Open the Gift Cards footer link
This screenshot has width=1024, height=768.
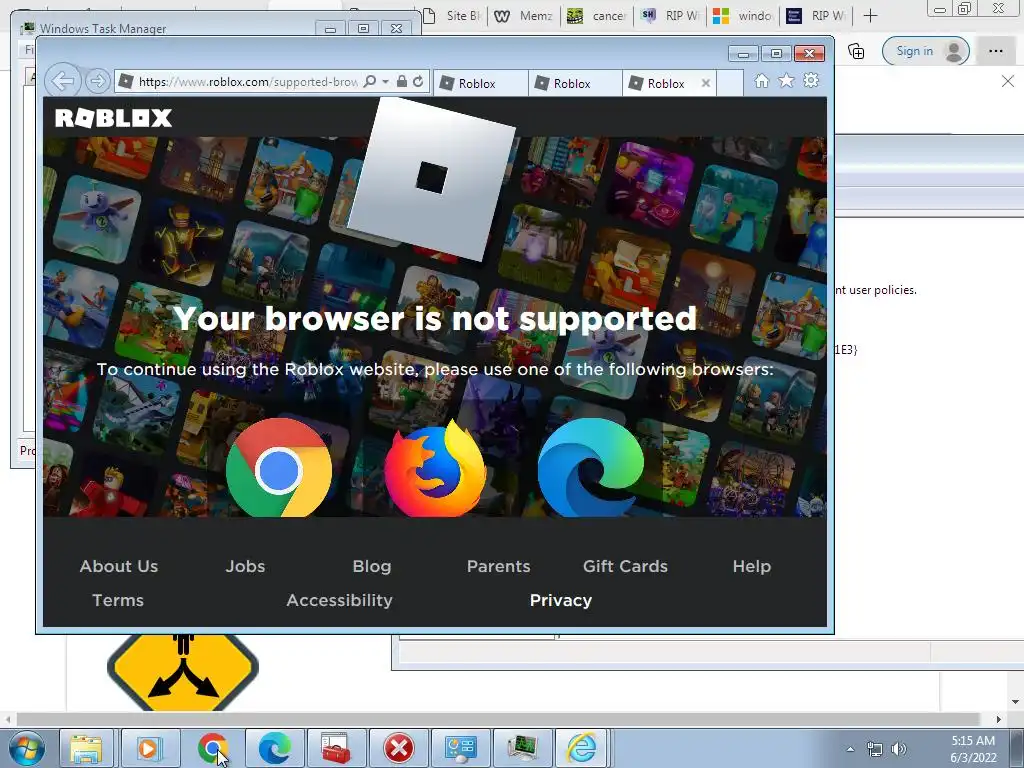[x=625, y=566]
